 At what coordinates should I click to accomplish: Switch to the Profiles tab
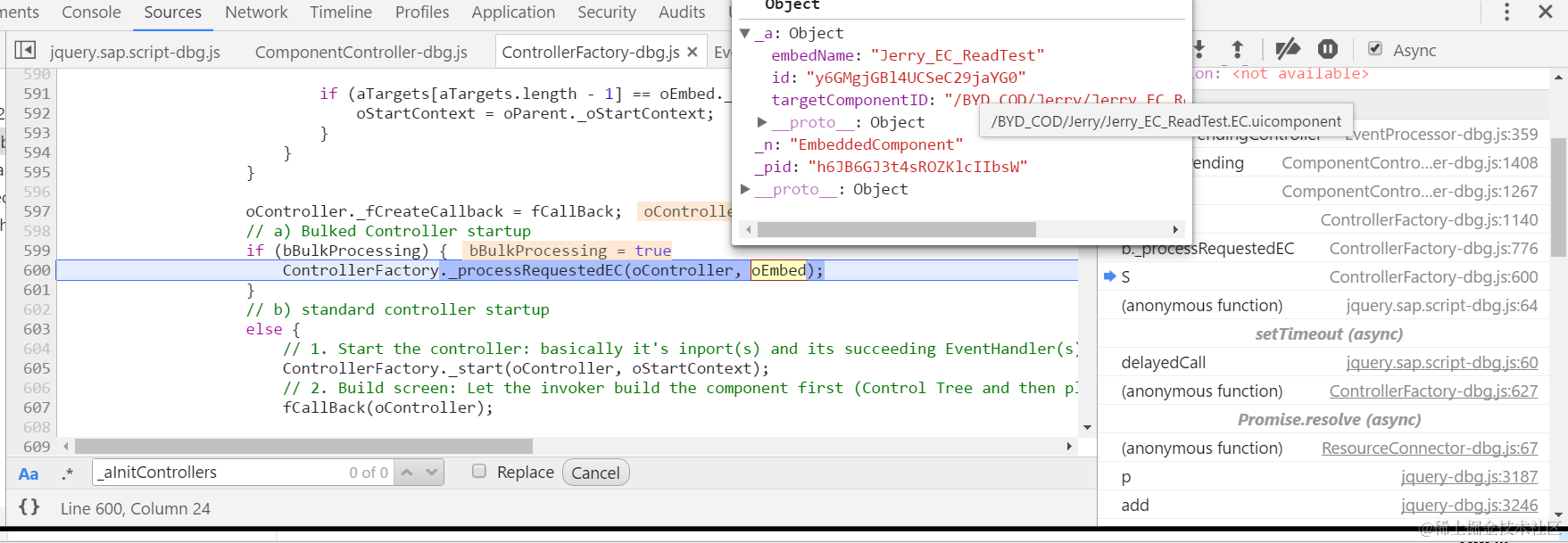point(422,12)
